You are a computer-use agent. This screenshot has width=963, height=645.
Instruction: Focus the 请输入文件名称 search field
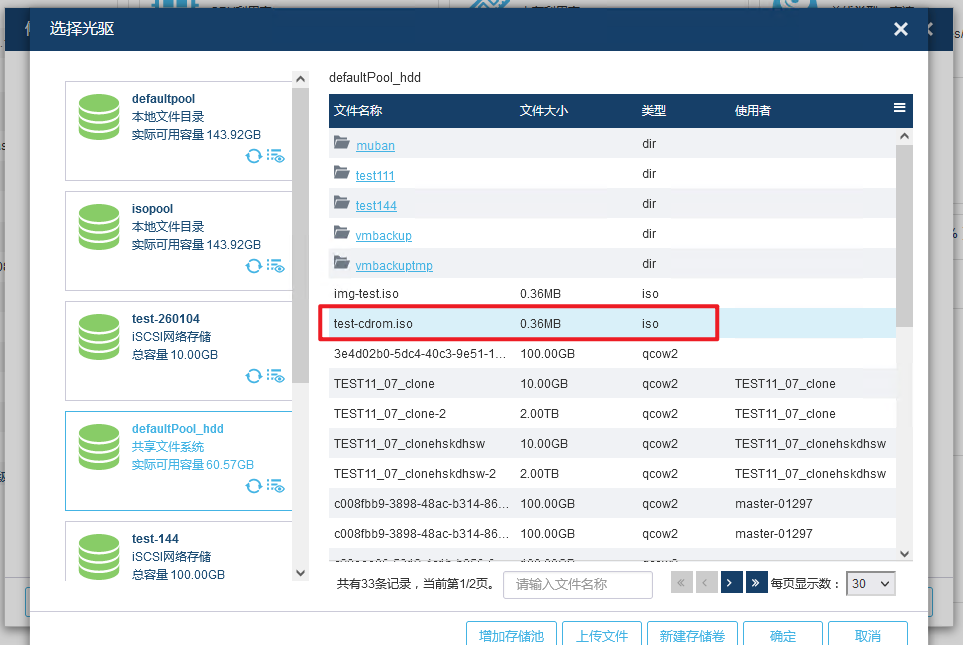577,584
